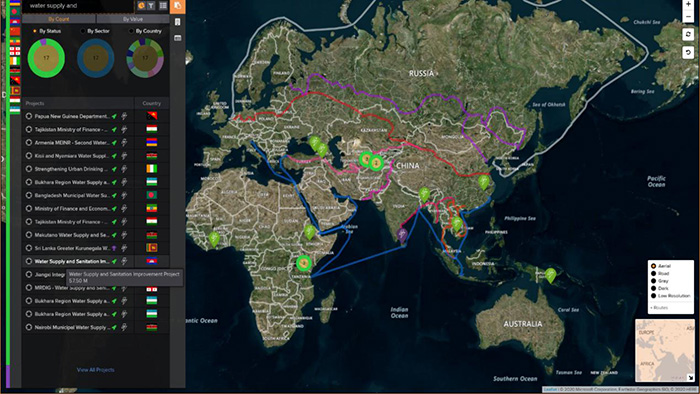The image size is (700, 394).
Task: Click the green map marker on Papua New Guinea
Action: click(x=551, y=275)
